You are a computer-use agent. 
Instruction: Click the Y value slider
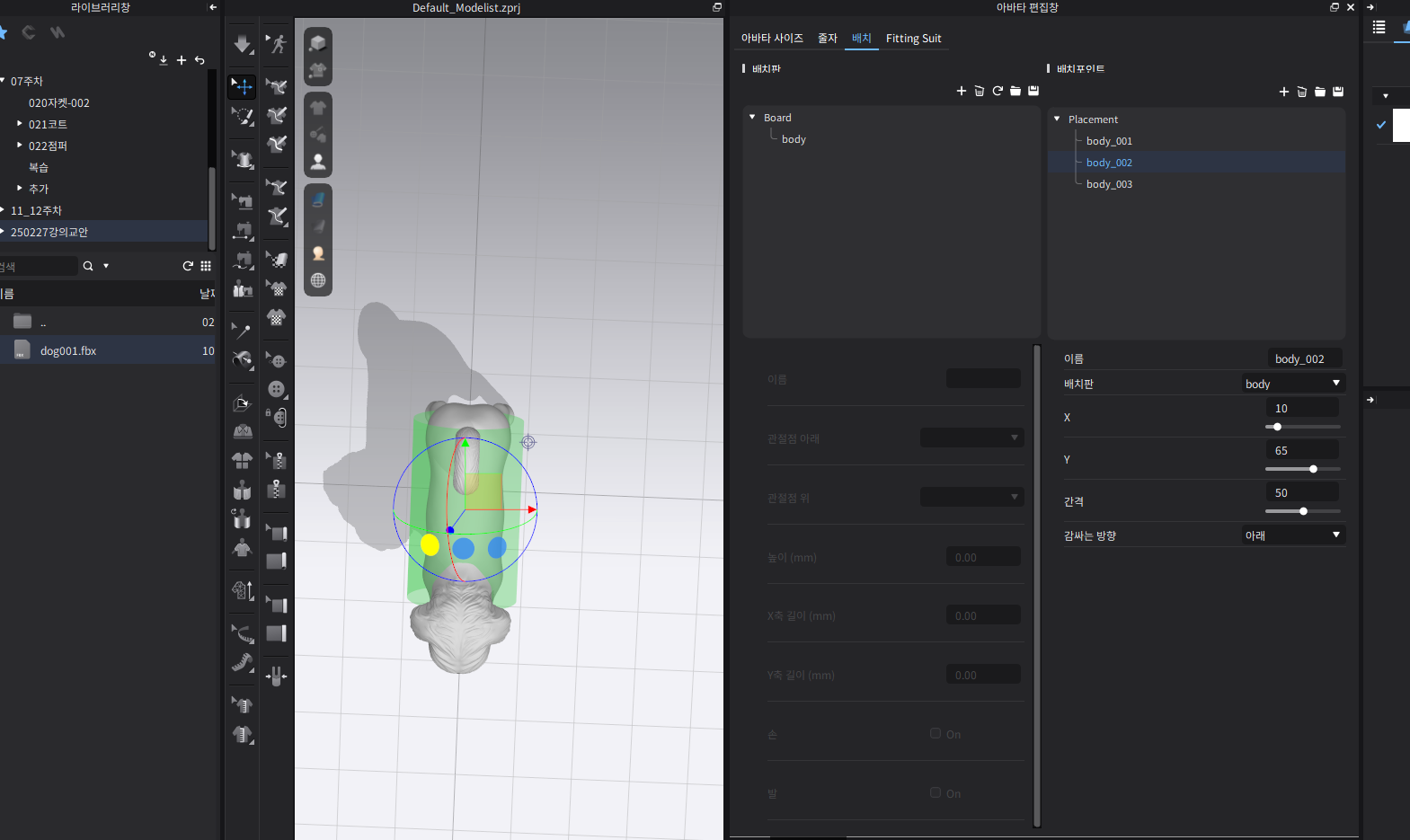tap(1302, 469)
